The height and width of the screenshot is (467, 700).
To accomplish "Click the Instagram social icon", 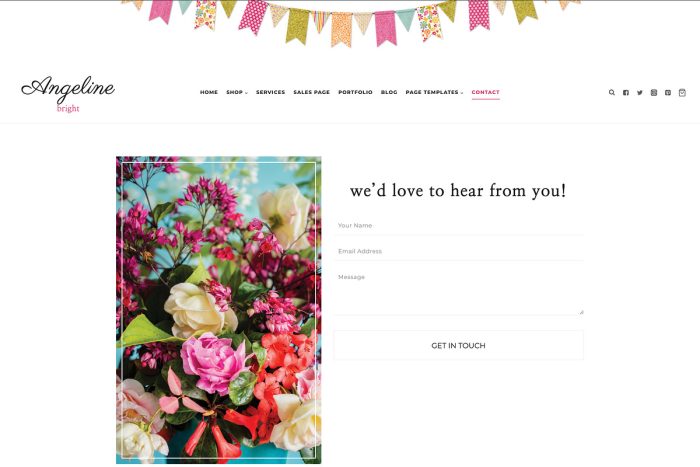I will click(x=654, y=92).
